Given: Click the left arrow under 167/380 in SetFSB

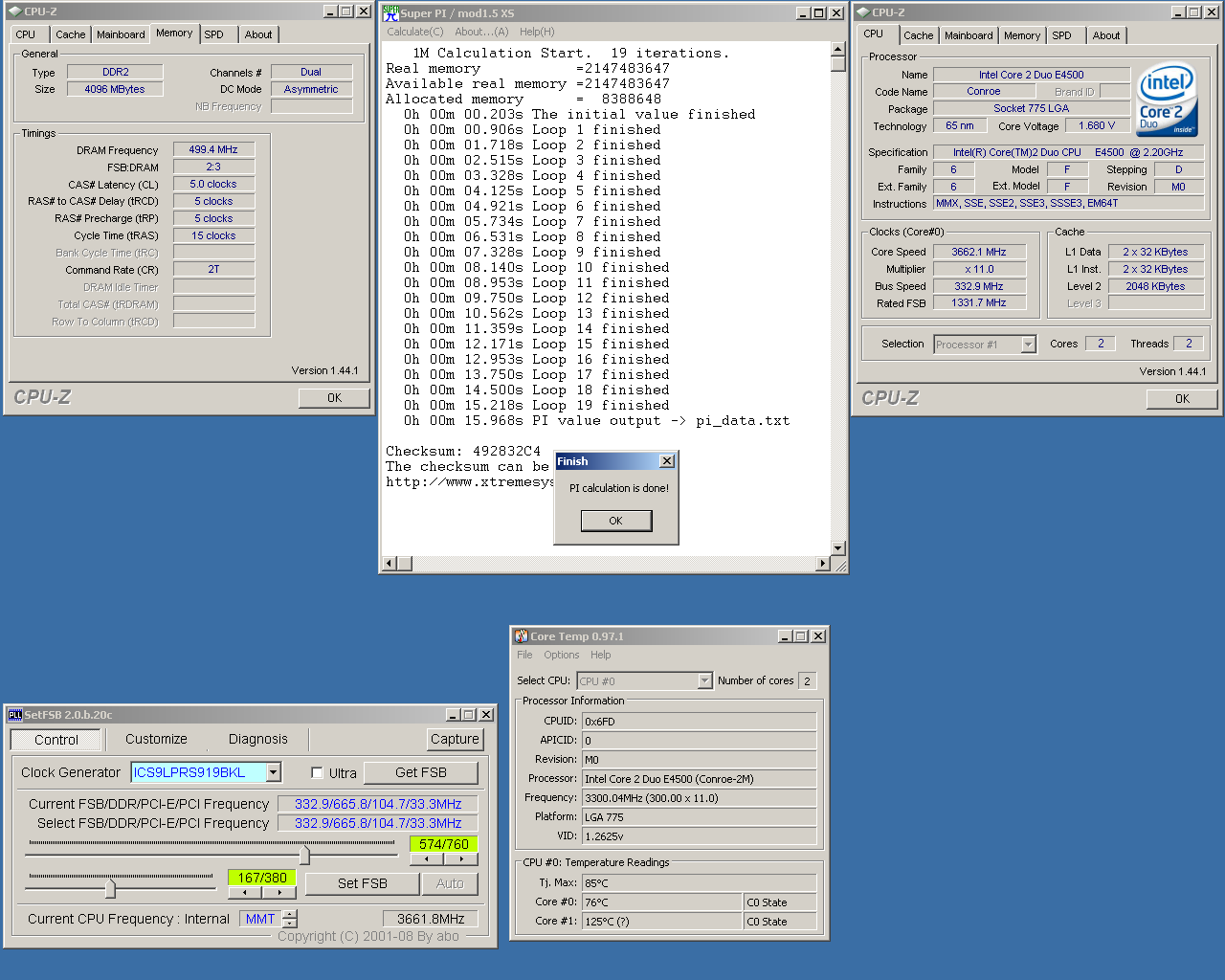Looking at the screenshot, I should [x=245, y=893].
